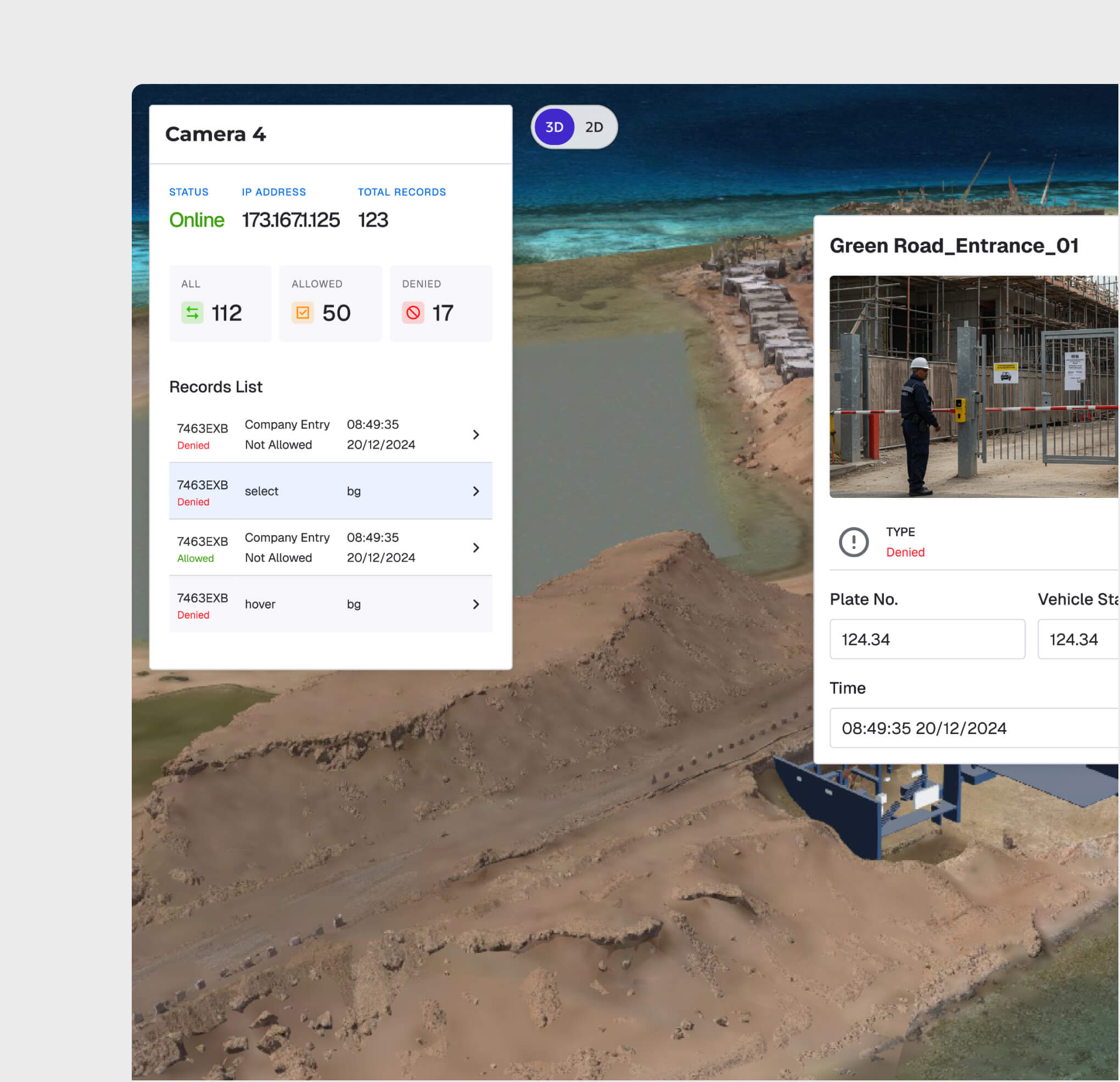The height and width of the screenshot is (1082, 1120).
Task: Switch map view to 2D
Action: tap(593, 127)
